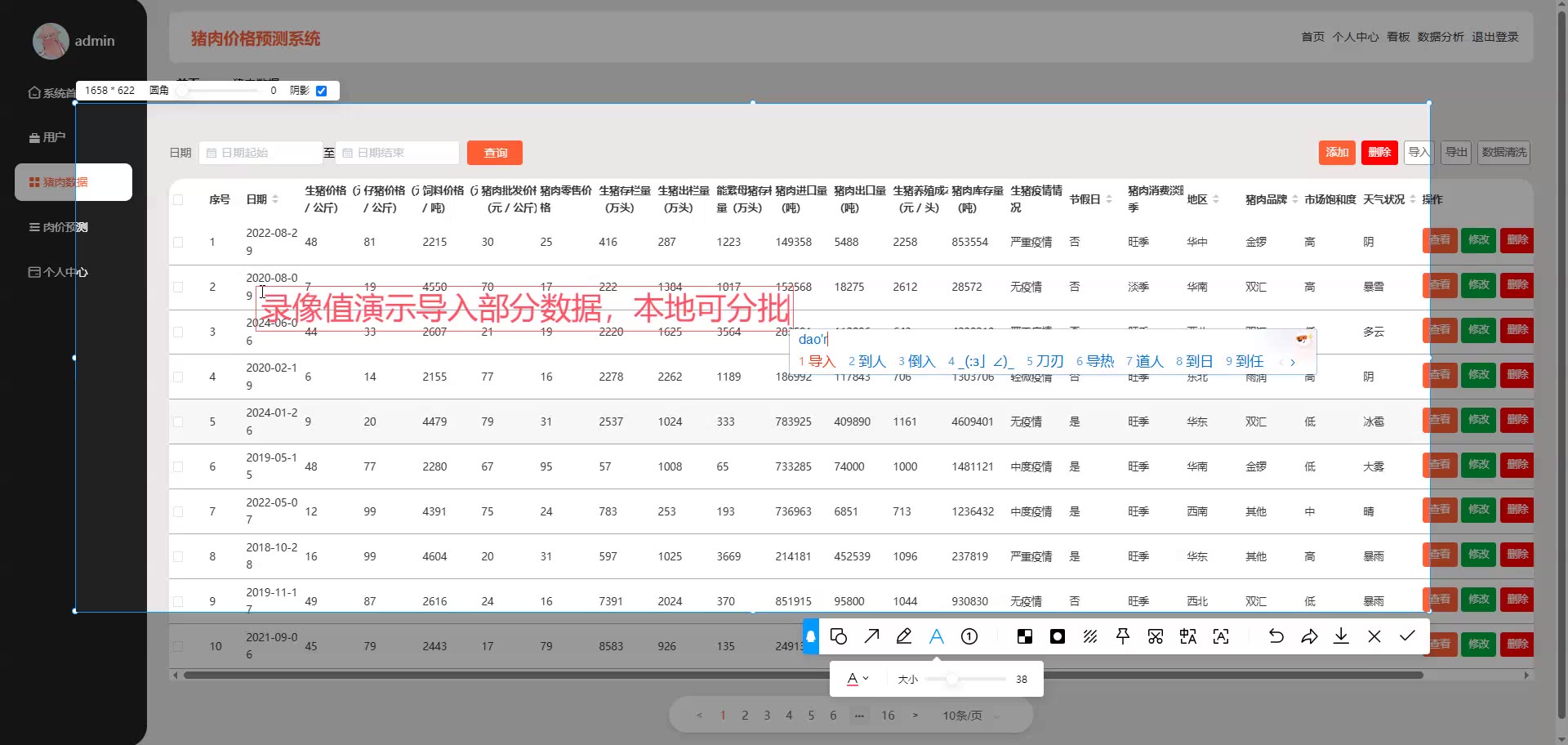The height and width of the screenshot is (745, 1568).
Task: Click the orange 查询 button
Action: click(x=495, y=153)
